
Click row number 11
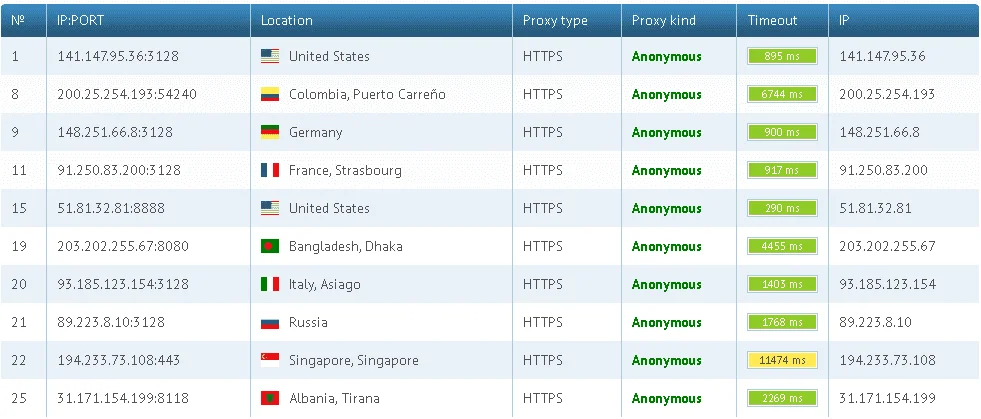click(x=19, y=170)
